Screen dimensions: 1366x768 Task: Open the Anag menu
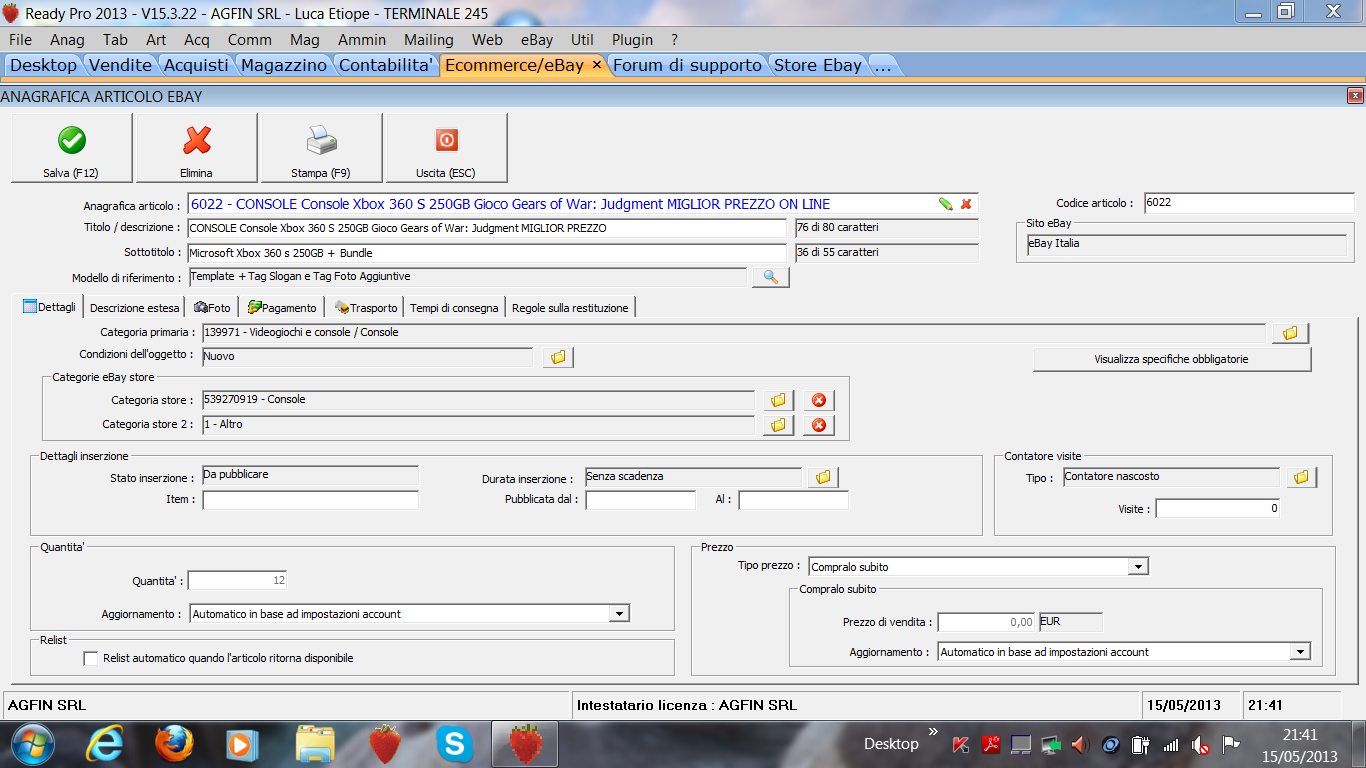67,40
